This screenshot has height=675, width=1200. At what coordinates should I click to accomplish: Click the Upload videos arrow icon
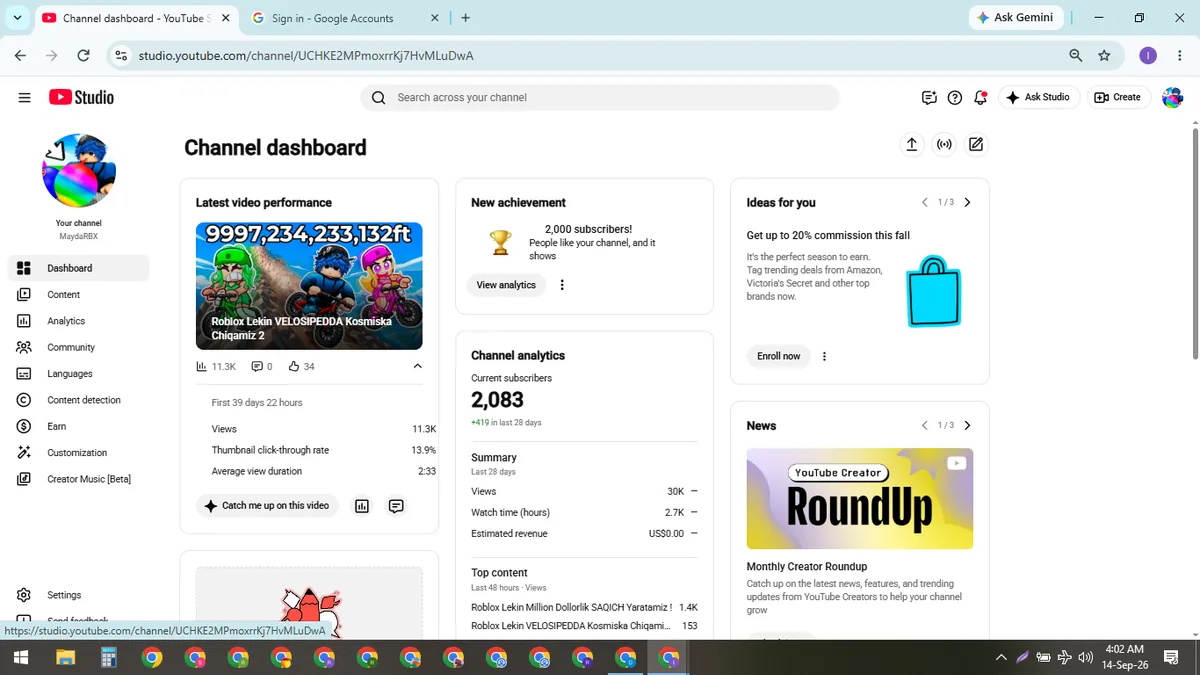click(911, 145)
